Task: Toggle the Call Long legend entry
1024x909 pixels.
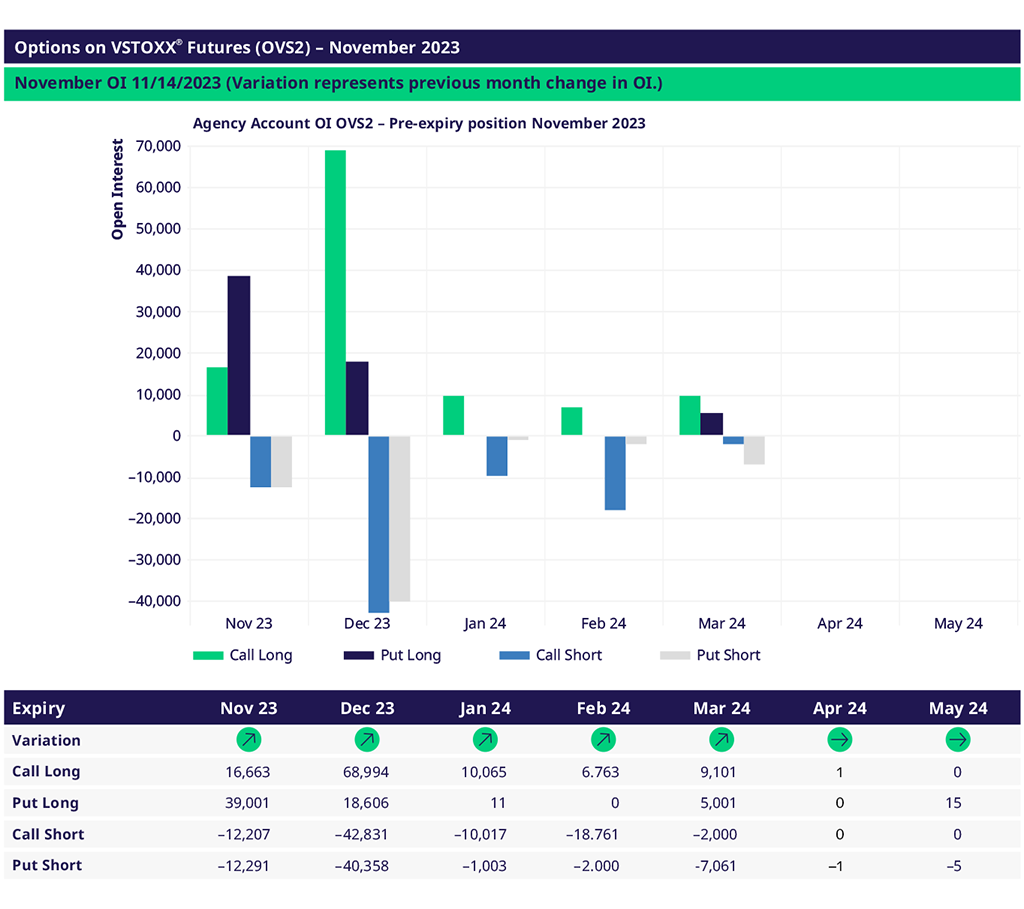Action: pyautogui.click(x=242, y=655)
